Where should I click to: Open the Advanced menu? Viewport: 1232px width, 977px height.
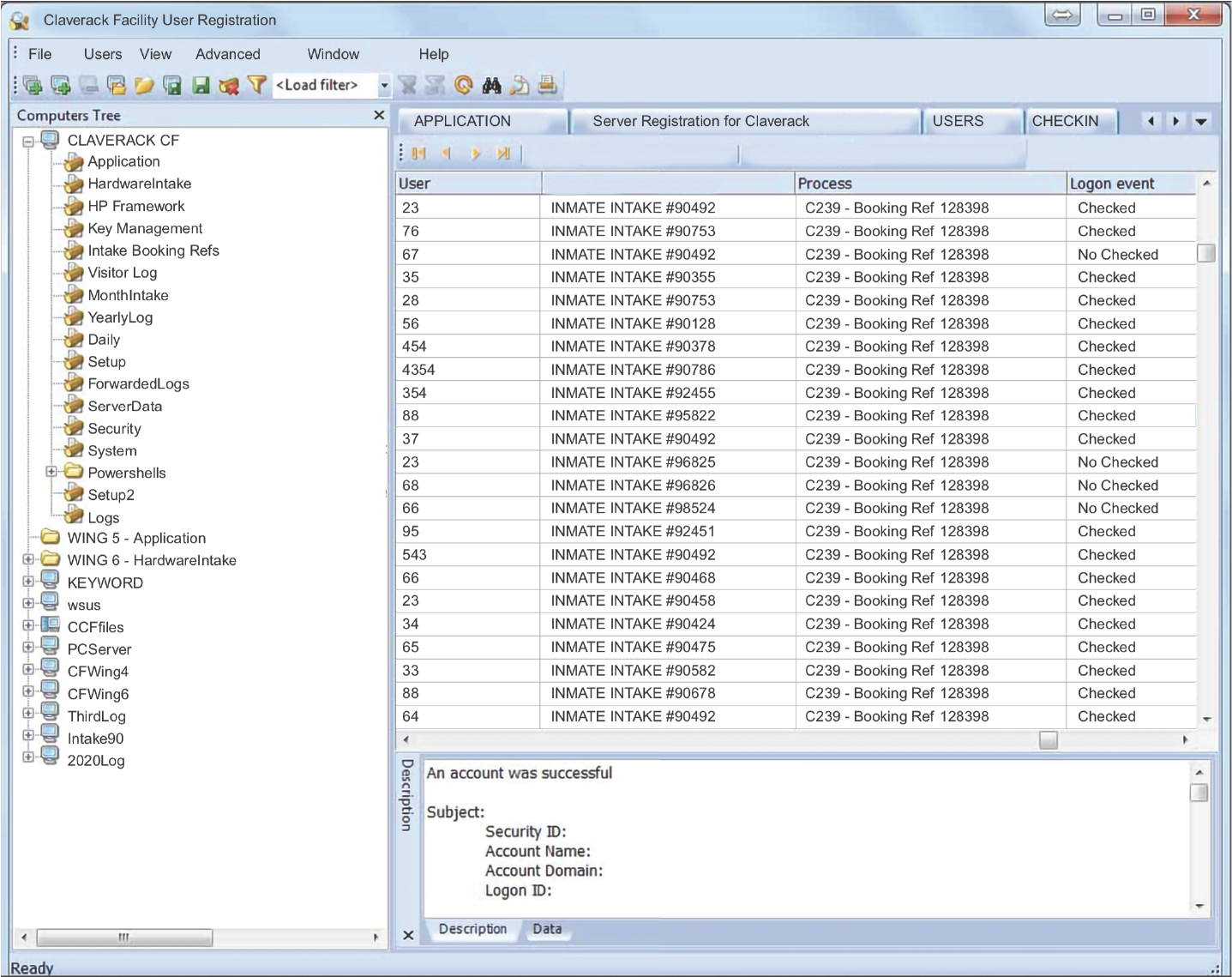coord(227,54)
